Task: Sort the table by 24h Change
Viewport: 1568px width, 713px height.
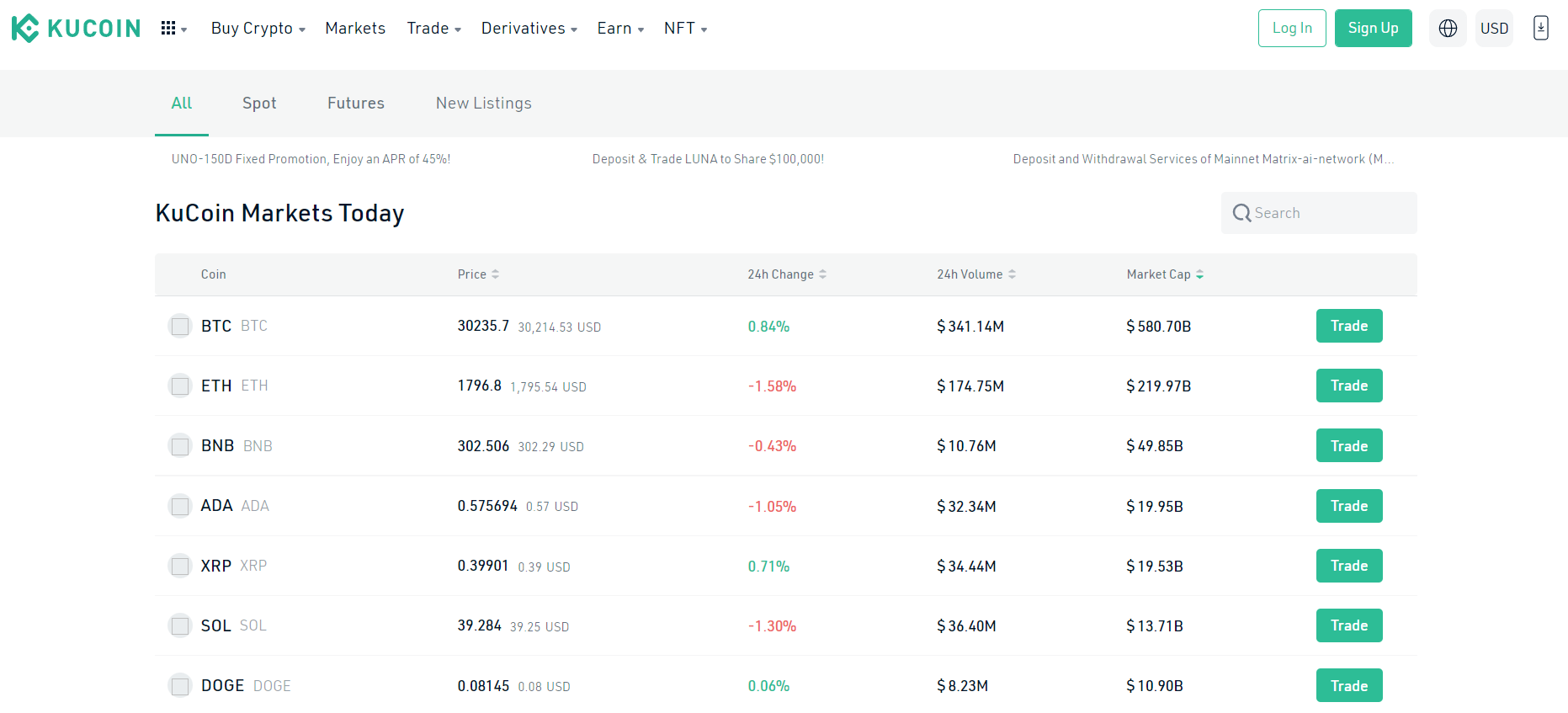Action: (x=787, y=274)
